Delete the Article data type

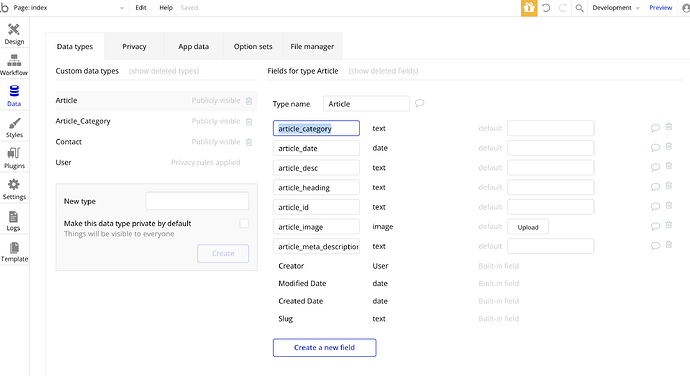click(249, 101)
